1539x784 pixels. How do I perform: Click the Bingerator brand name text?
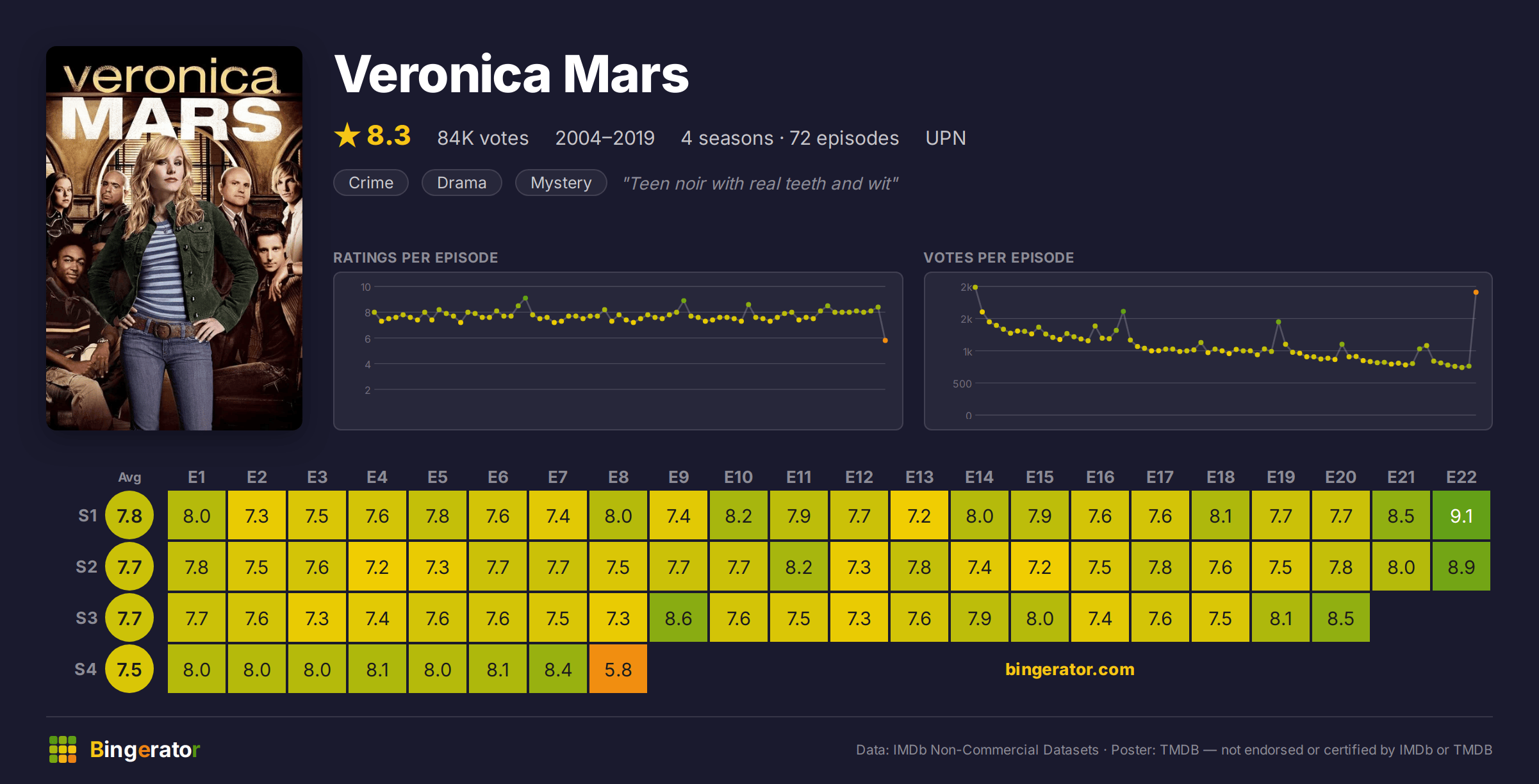coord(145,749)
